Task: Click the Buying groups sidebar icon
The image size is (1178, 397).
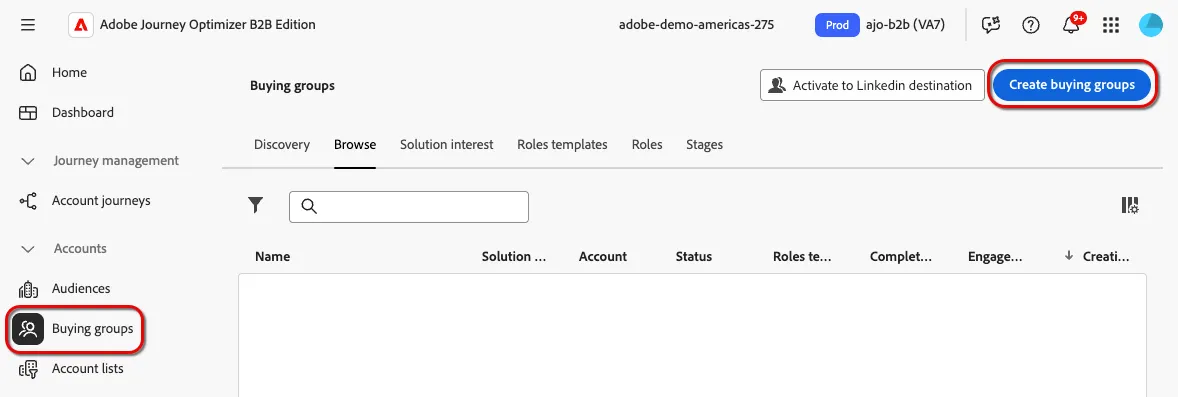Action: coord(28,329)
